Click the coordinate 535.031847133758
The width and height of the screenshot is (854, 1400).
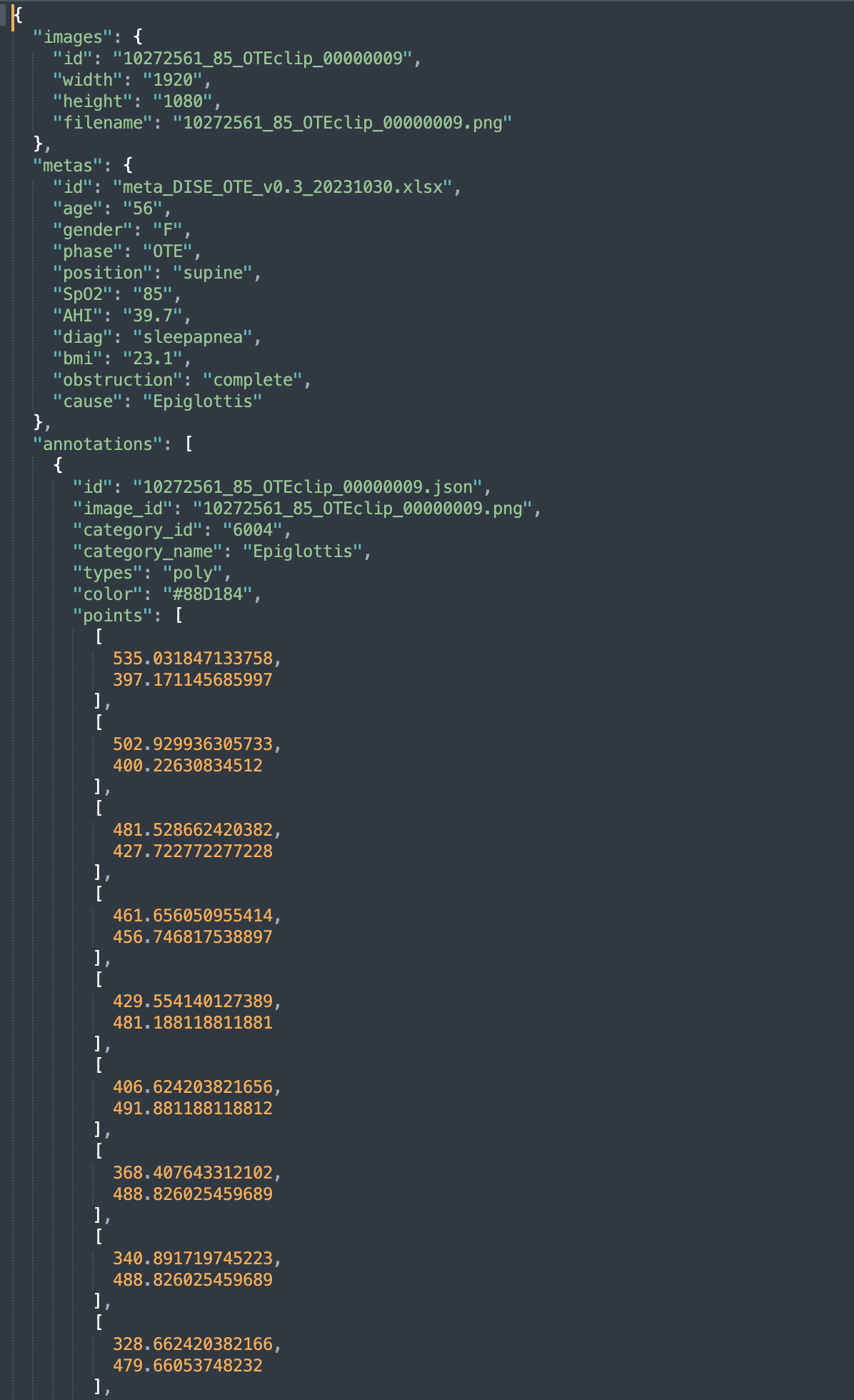click(192, 659)
